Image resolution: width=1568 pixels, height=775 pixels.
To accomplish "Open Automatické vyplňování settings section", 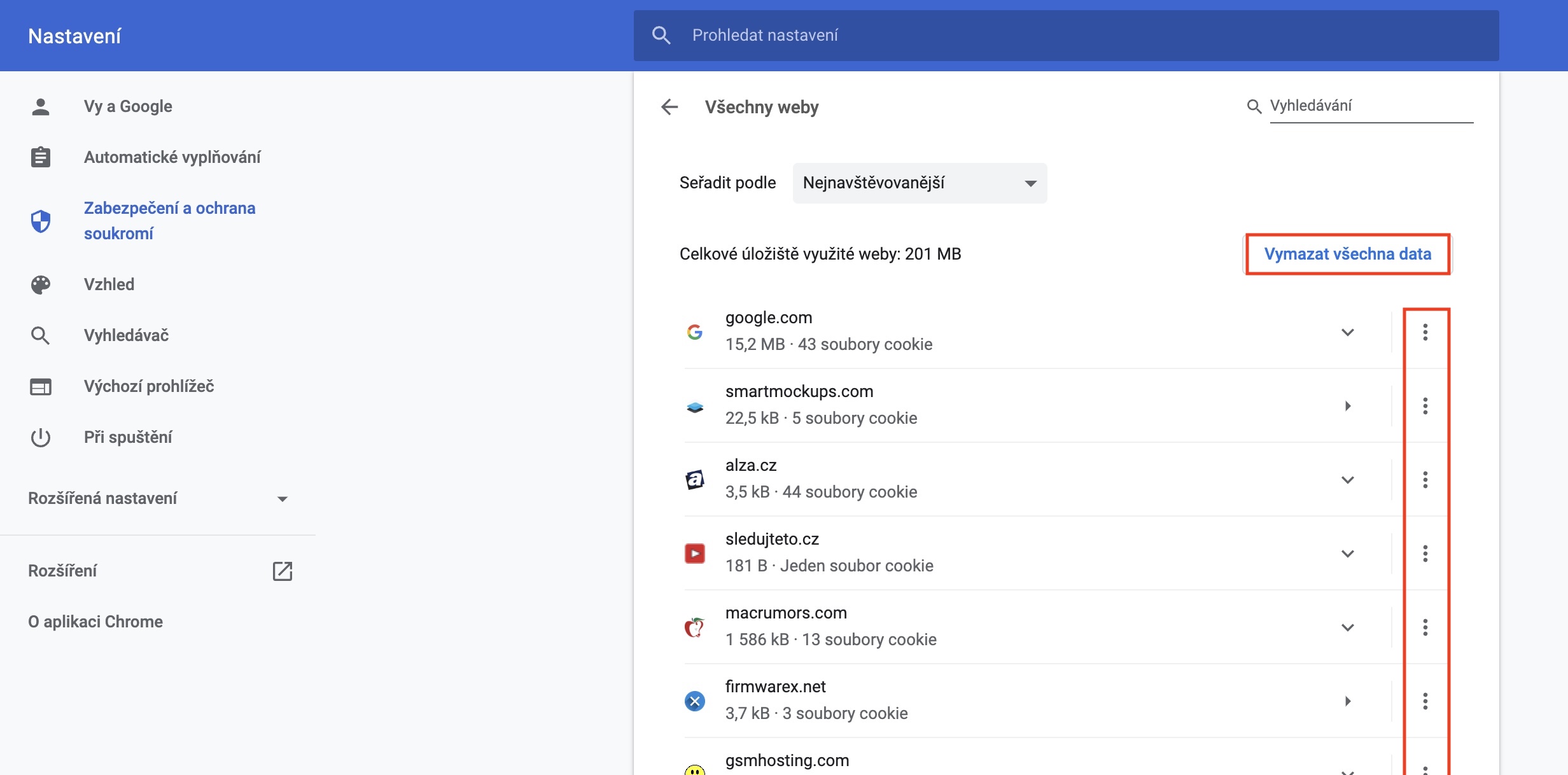I will (x=172, y=157).
